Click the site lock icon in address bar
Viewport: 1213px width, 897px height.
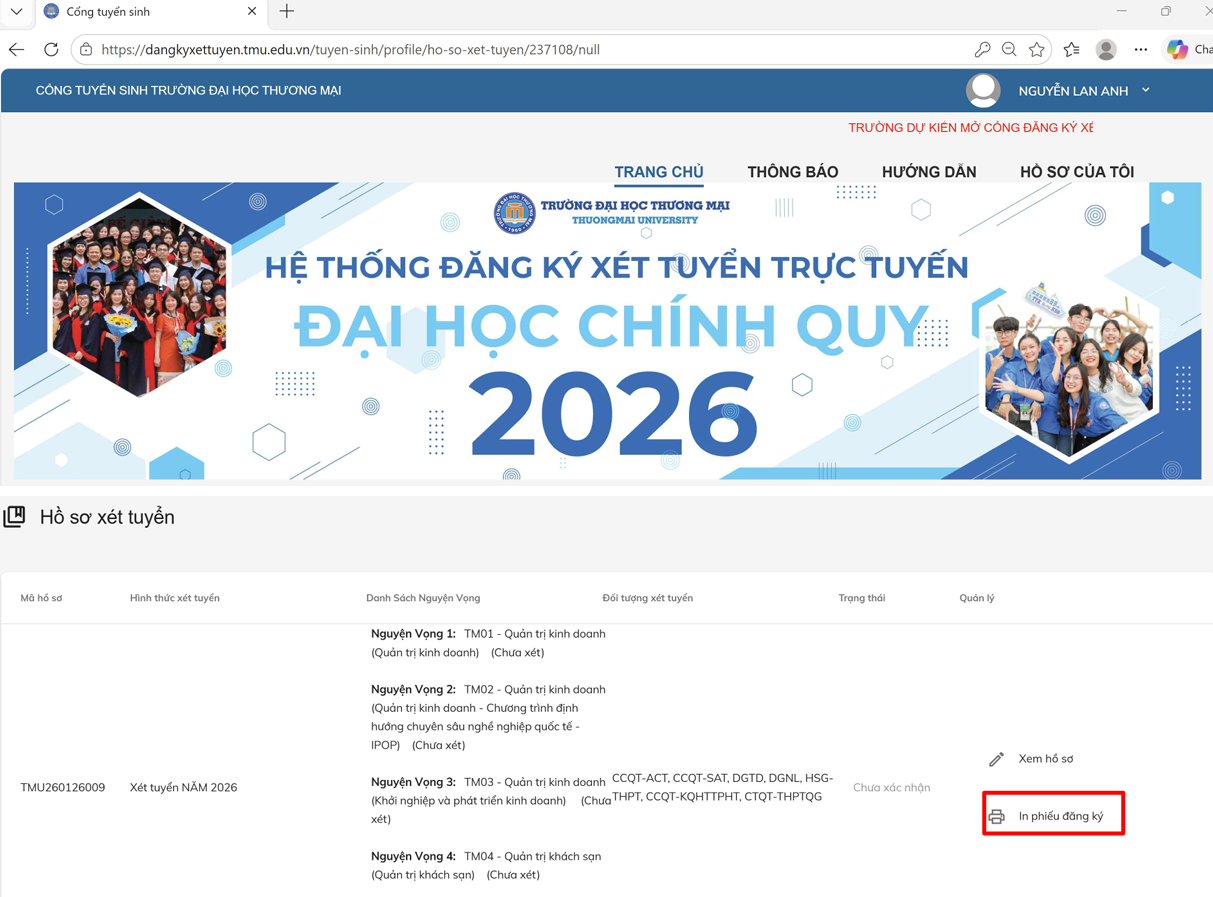(x=86, y=49)
